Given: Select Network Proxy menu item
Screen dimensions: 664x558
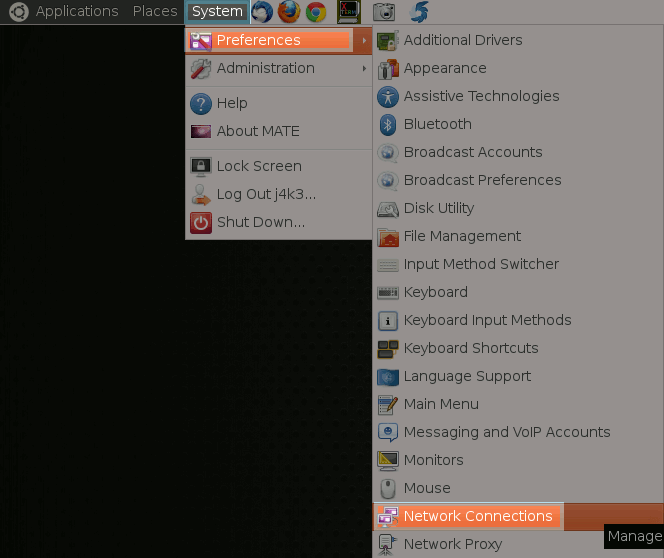Looking at the screenshot, I should tap(452, 544).
